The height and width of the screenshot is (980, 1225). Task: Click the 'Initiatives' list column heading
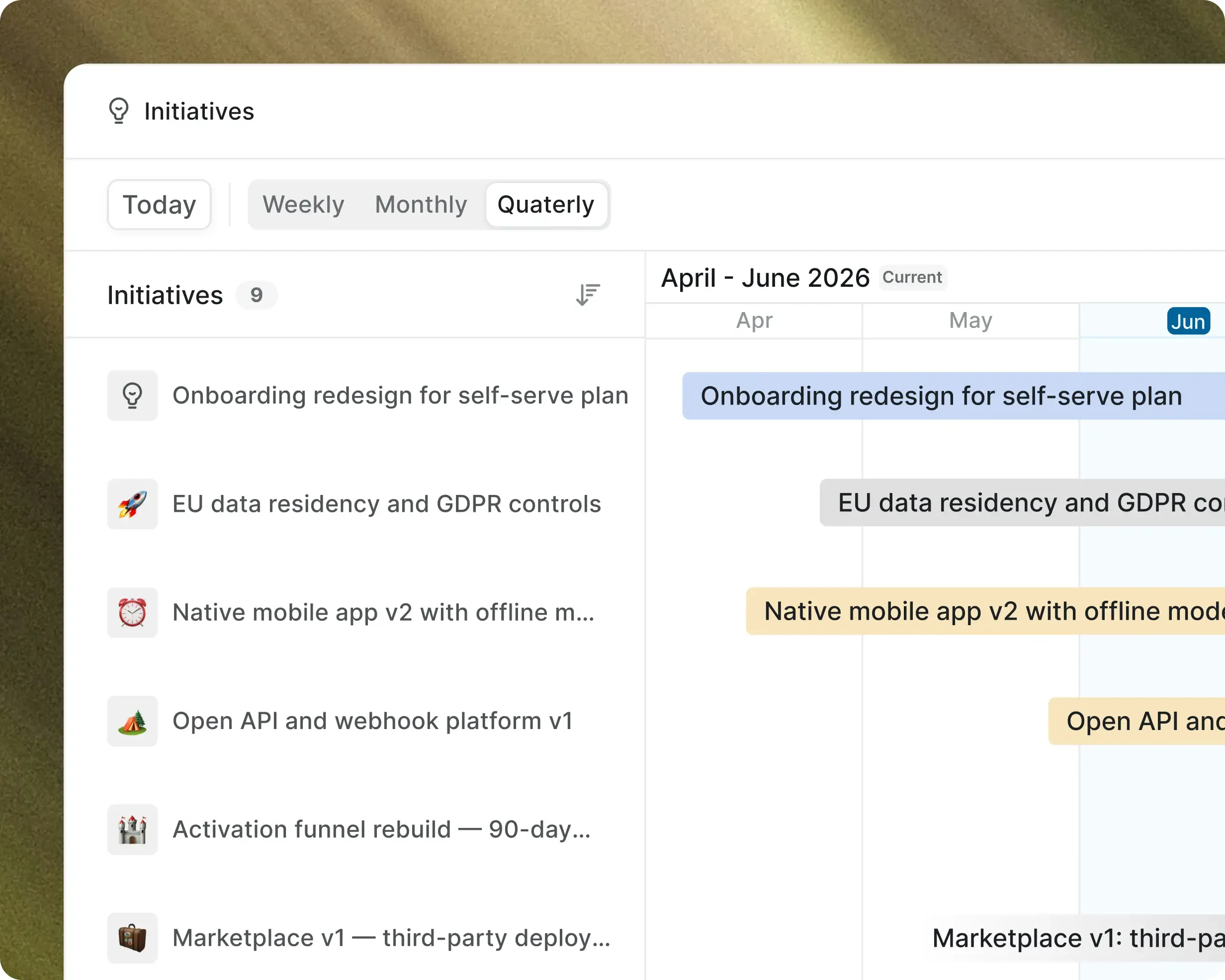coord(166,295)
